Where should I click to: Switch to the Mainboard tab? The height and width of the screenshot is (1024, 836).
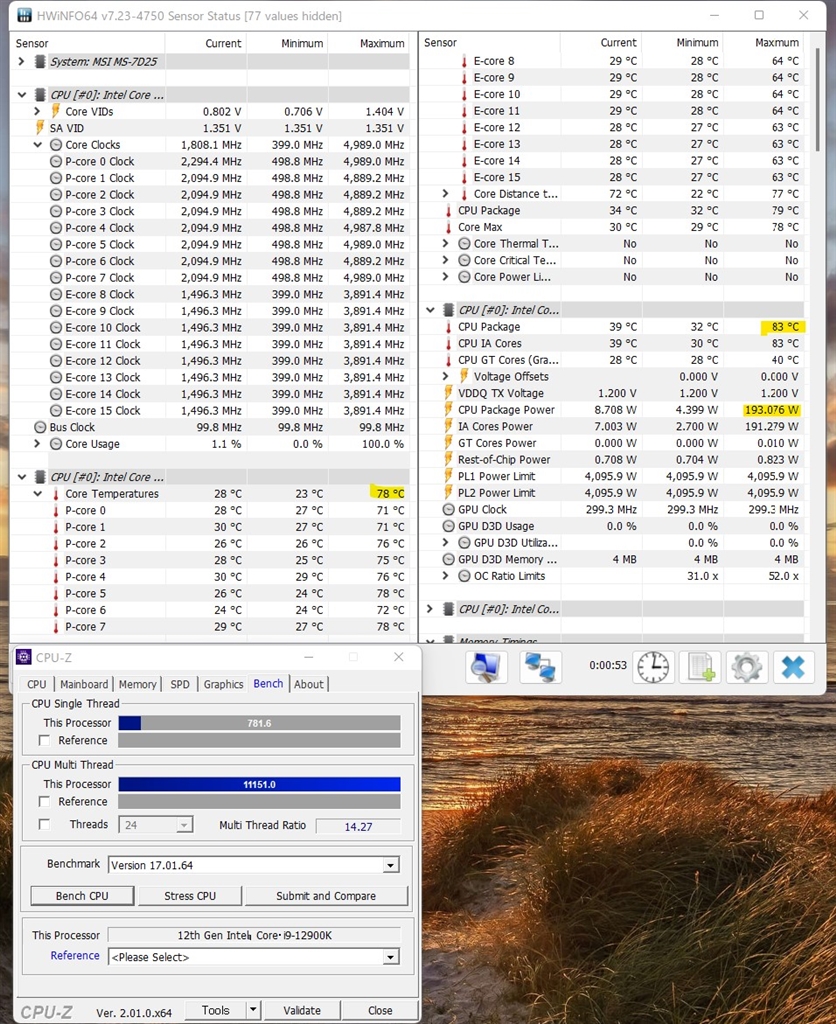click(x=84, y=684)
